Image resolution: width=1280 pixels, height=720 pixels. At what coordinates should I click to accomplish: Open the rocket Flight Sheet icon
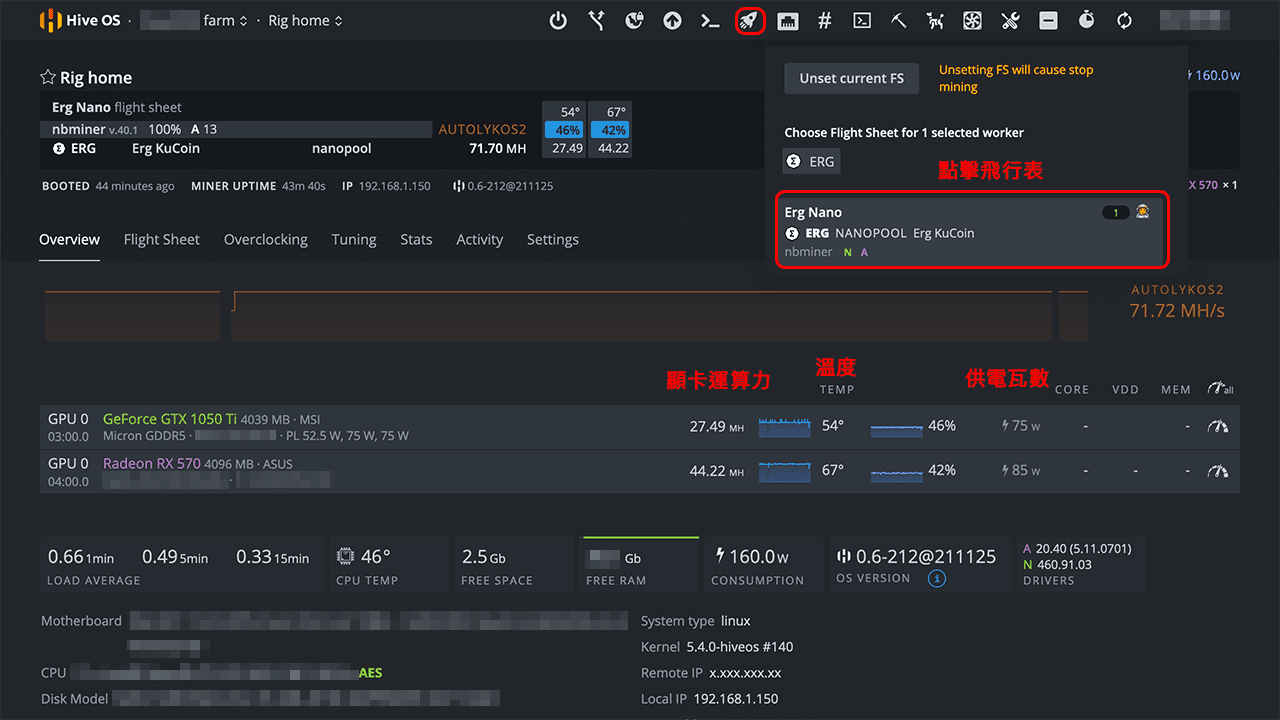(749, 20)
